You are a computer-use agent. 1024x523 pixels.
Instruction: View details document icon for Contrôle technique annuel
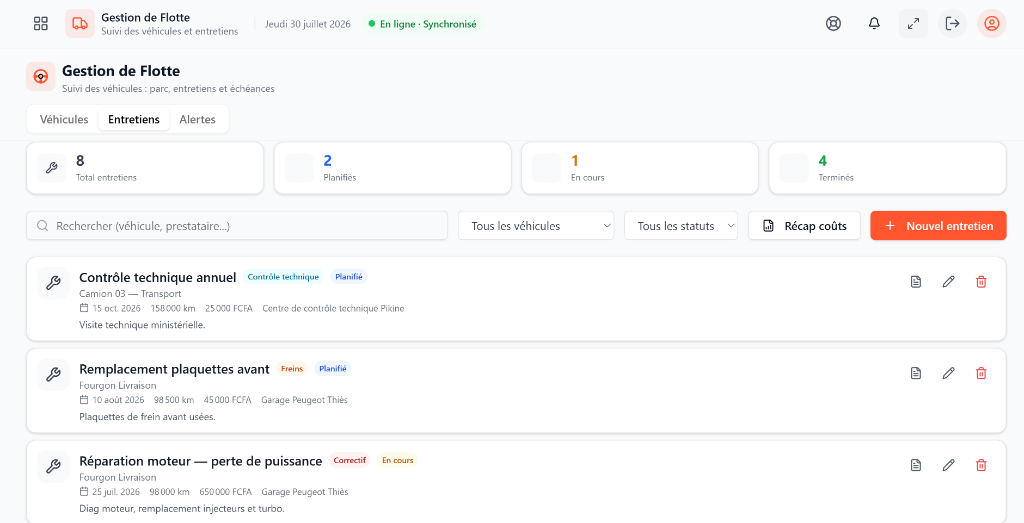[x=916, y=281]
